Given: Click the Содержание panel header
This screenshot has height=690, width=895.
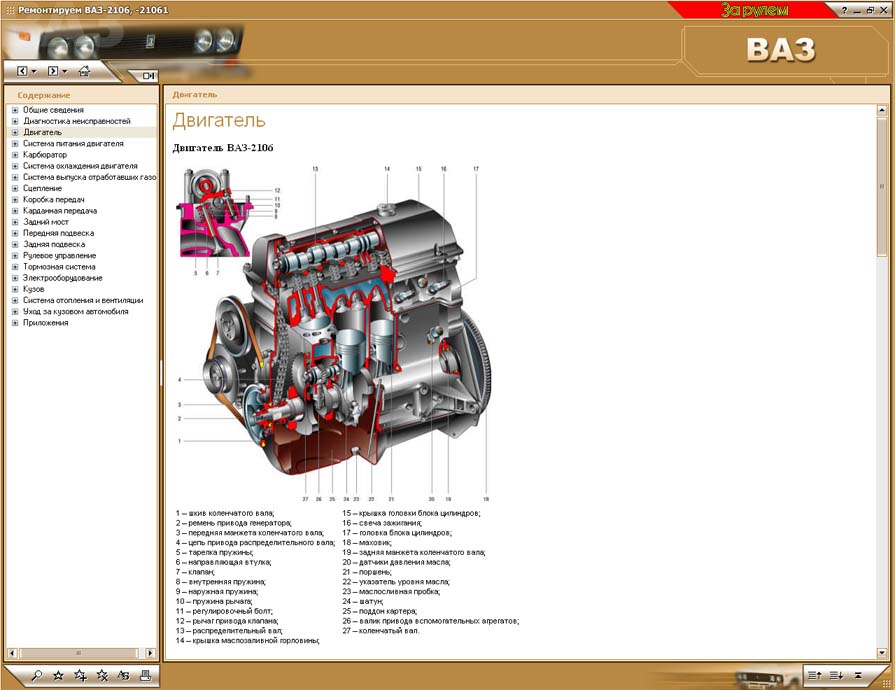Looking at the screenshot, I should (44, 95).
